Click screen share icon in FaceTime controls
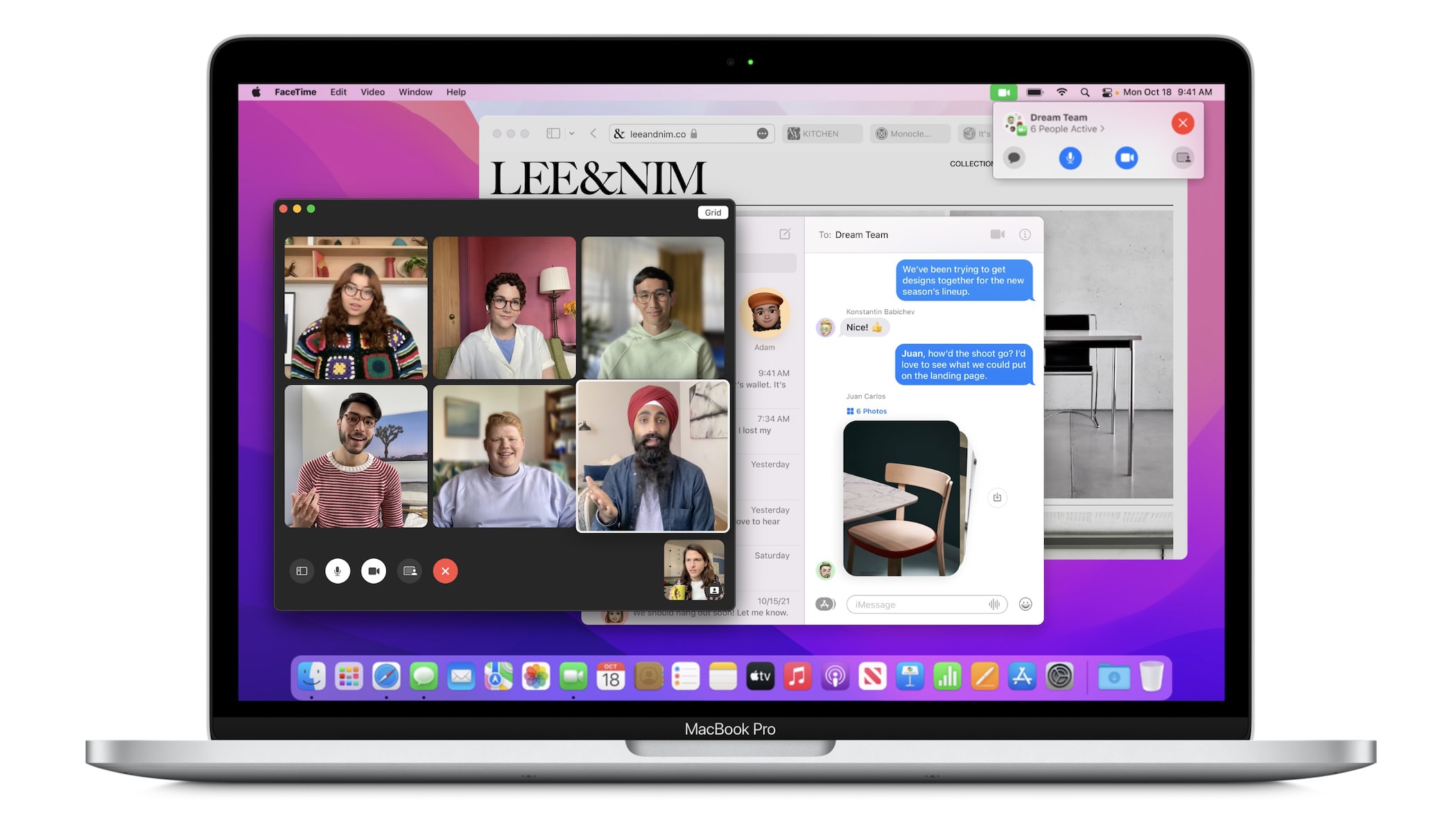The width and height of the screenshot is (1456, 834). click(410, 571)
